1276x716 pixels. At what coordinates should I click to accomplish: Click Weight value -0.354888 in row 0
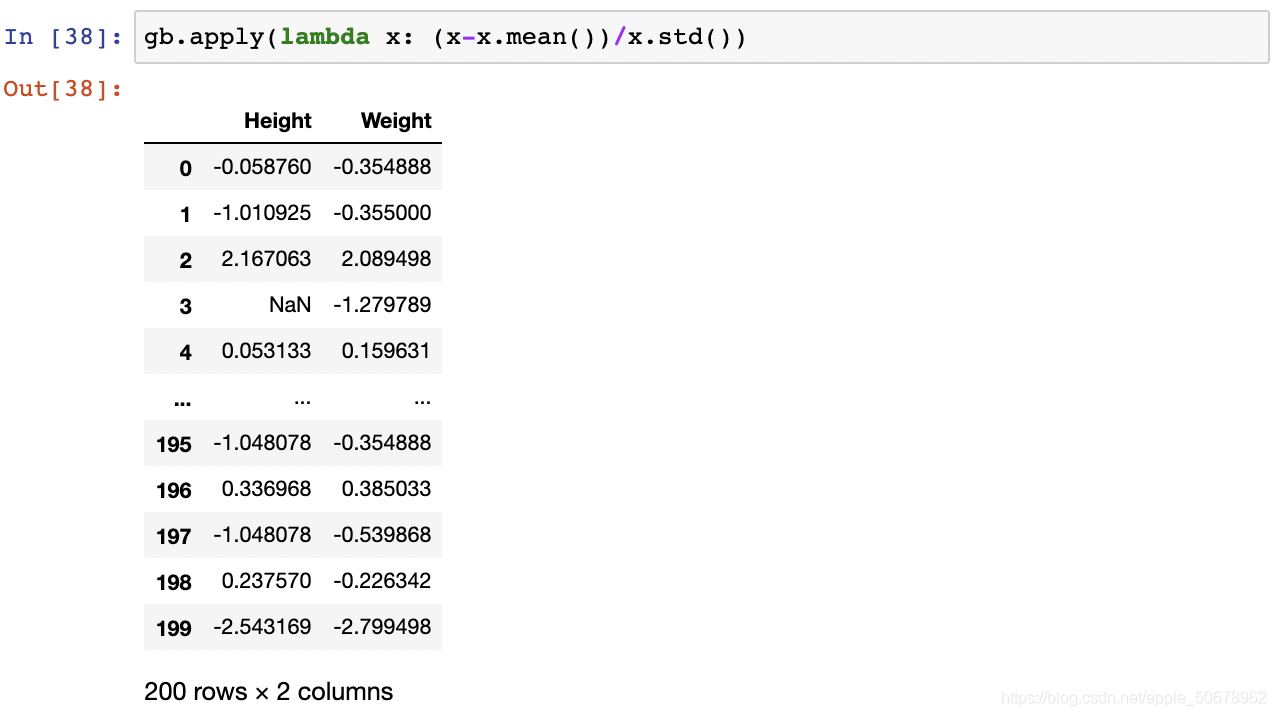pos(382,167)
